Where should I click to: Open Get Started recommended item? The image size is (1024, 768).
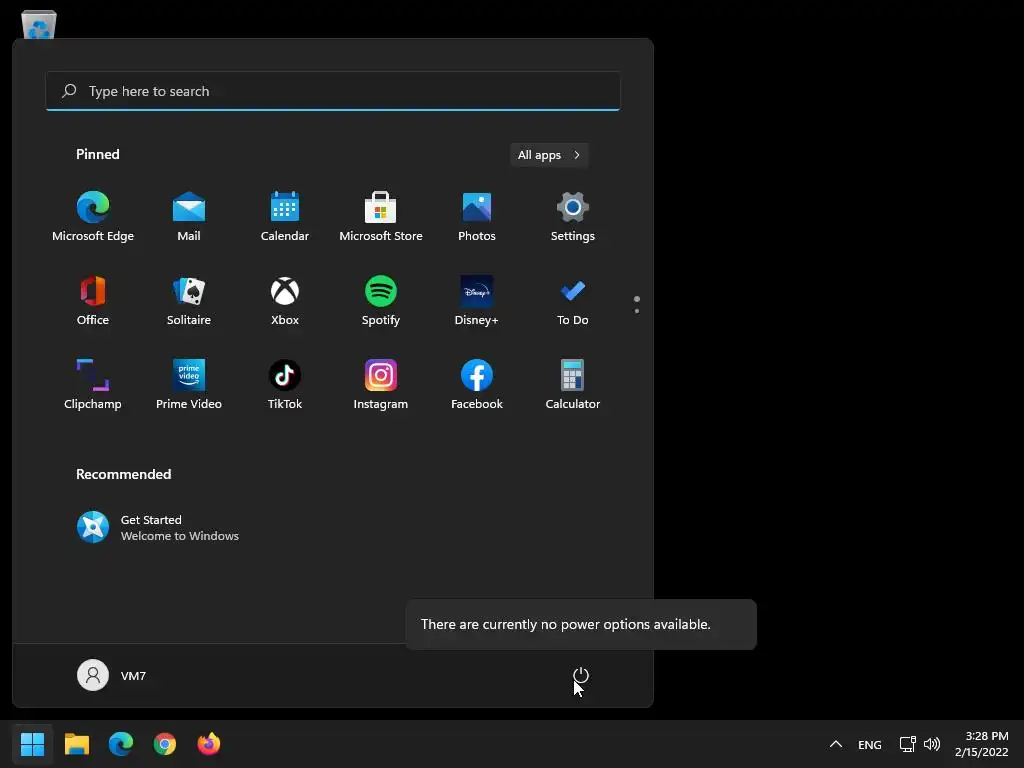tap(158, 528)
